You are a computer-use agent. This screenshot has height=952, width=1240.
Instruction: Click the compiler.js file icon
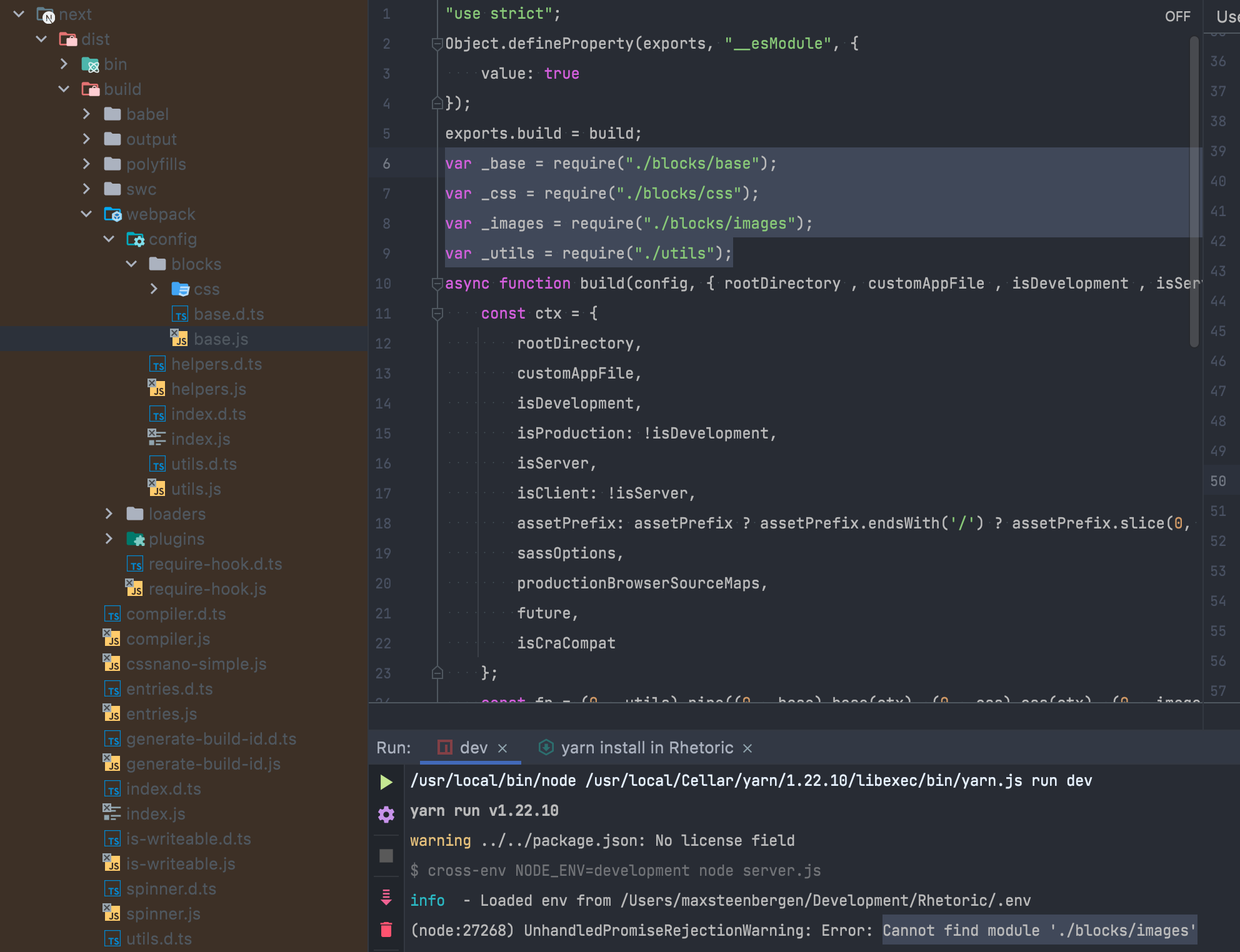point(112,638)
